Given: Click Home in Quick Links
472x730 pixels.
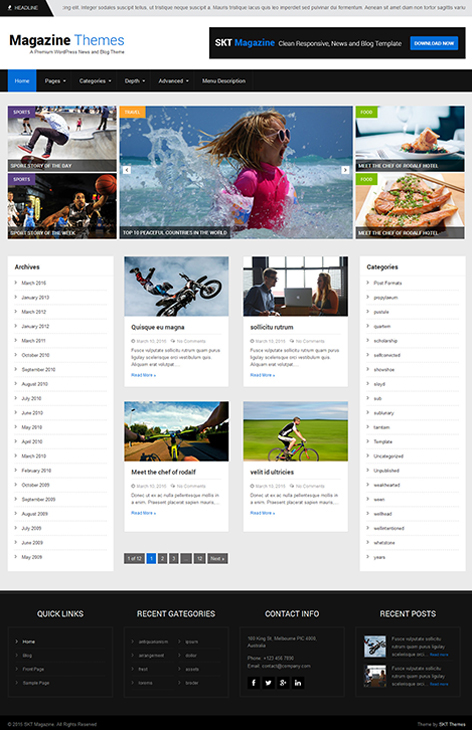Looking at the screenshot, I should tap(29, 642).
